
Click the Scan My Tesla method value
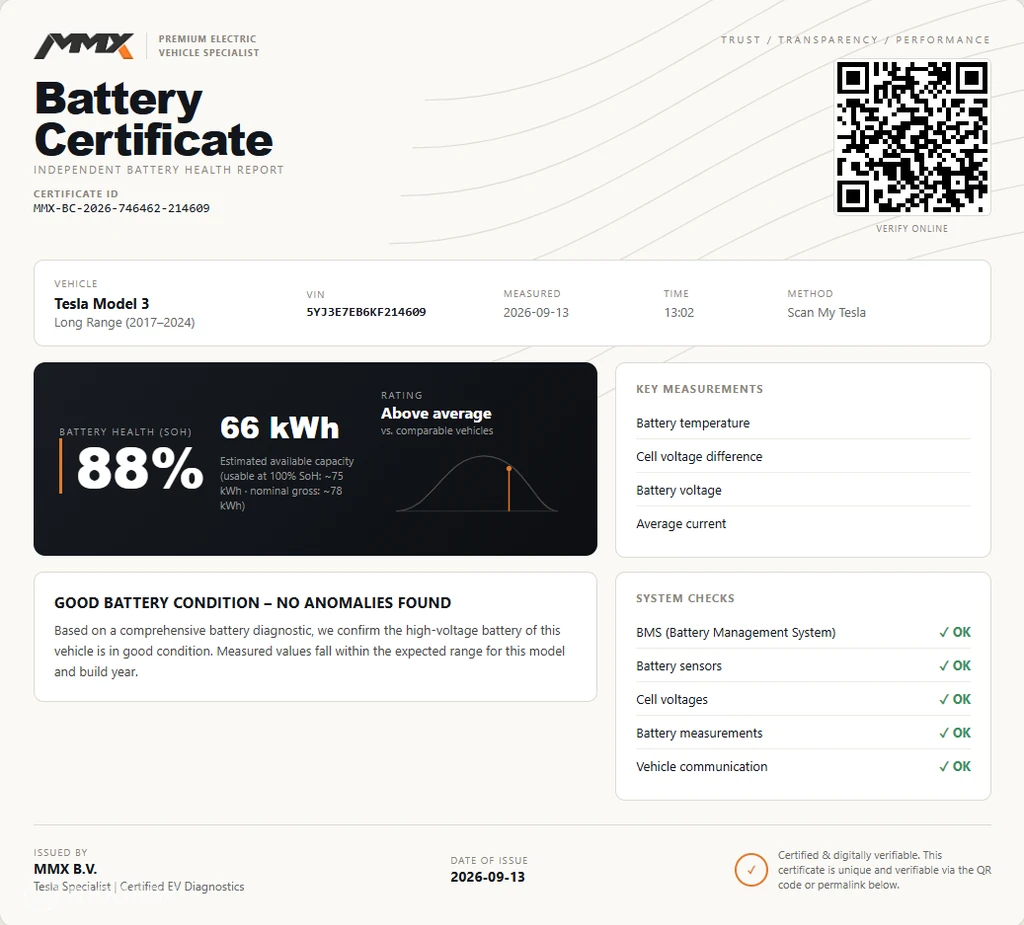[x=827, y=313]
